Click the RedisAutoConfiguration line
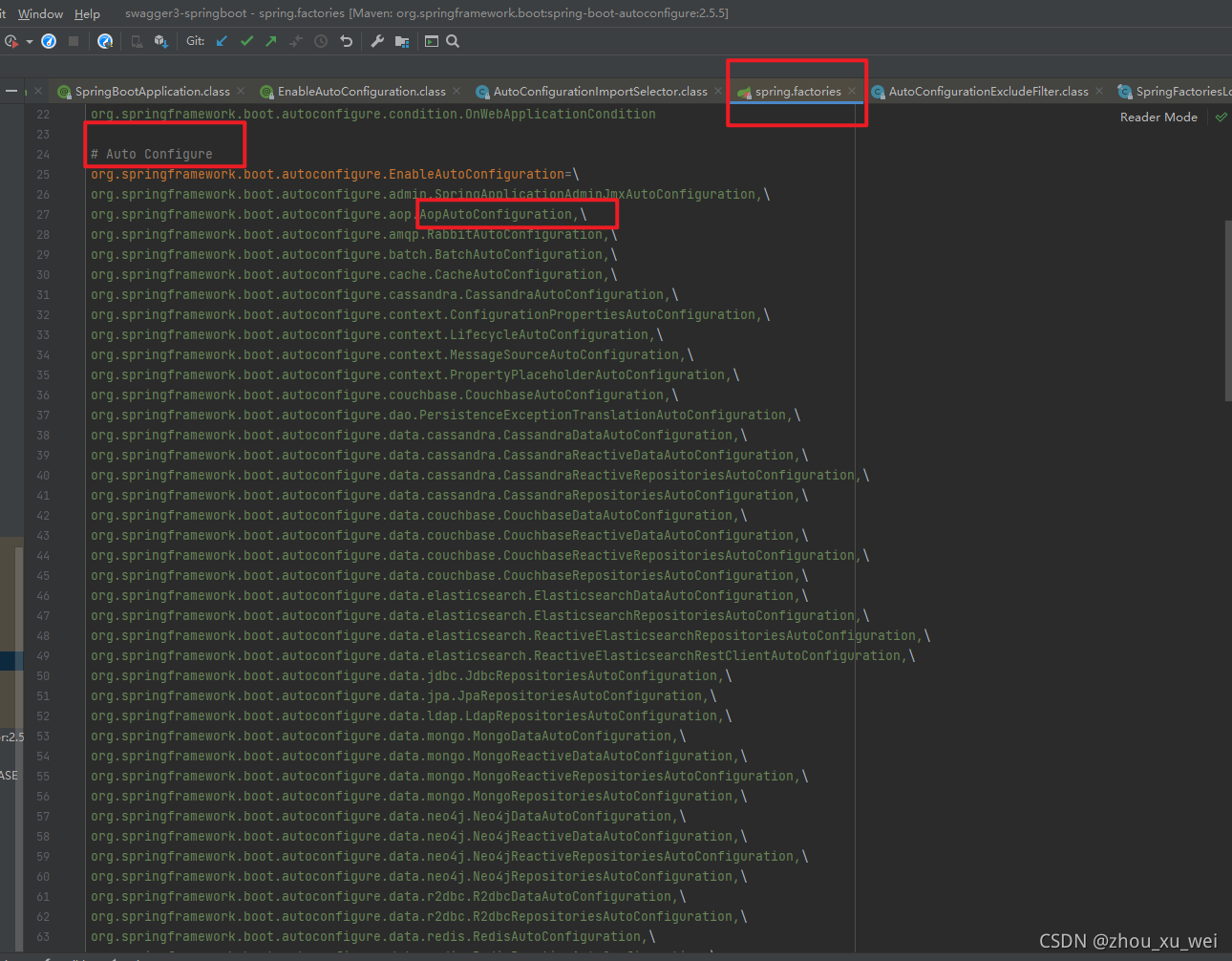The width and height of the screenshot is (1232, 961). click(373, 937)
